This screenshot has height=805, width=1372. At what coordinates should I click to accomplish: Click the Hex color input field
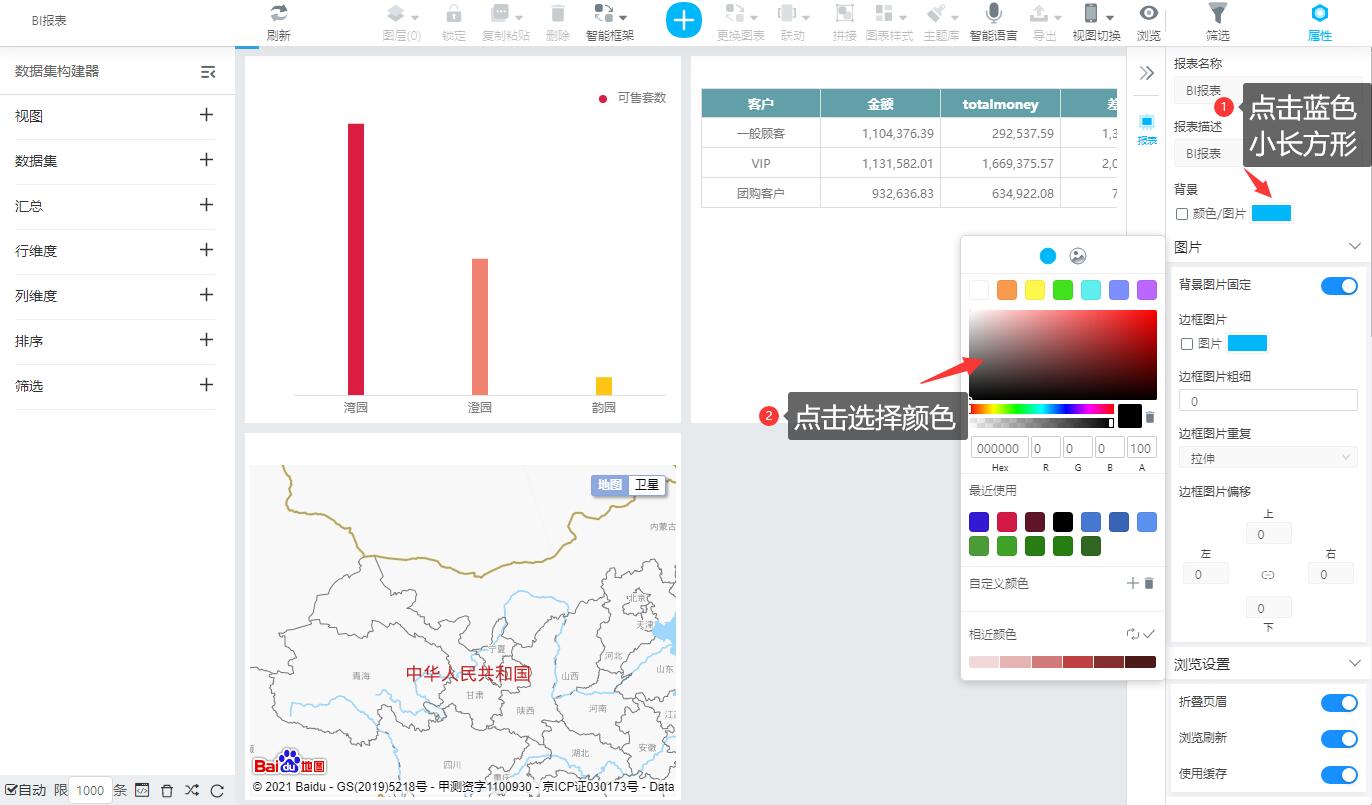[x=999, y=448]
